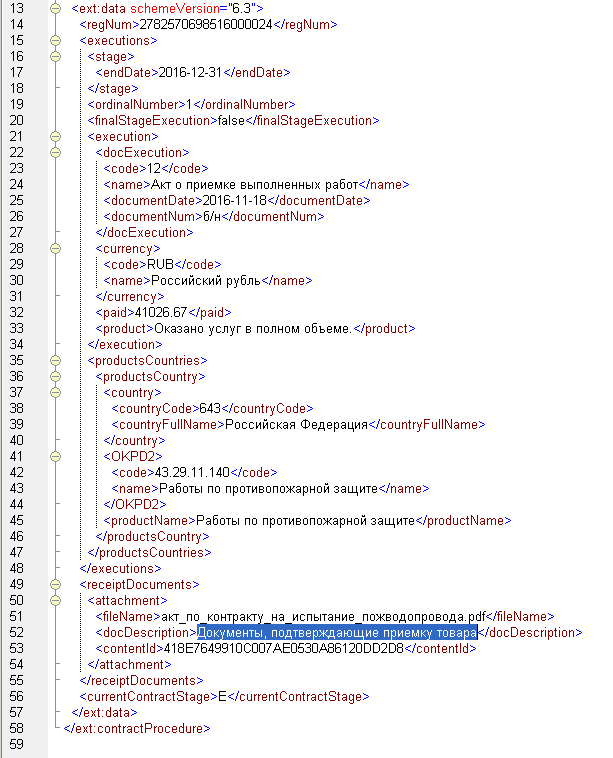Collapse the country node on line 37
613x758 pixels.
point(56,392)
